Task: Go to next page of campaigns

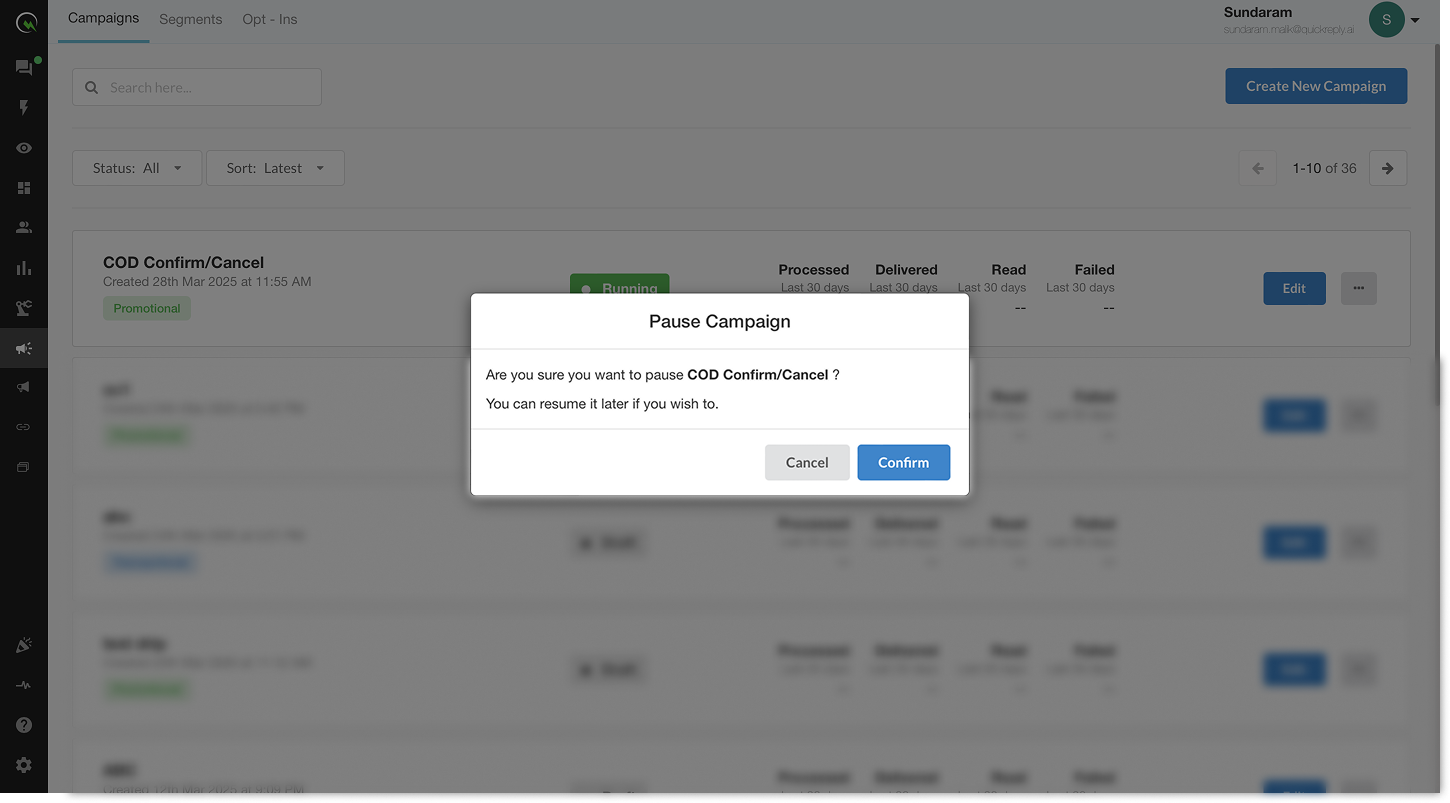Action: [1387, 168]
